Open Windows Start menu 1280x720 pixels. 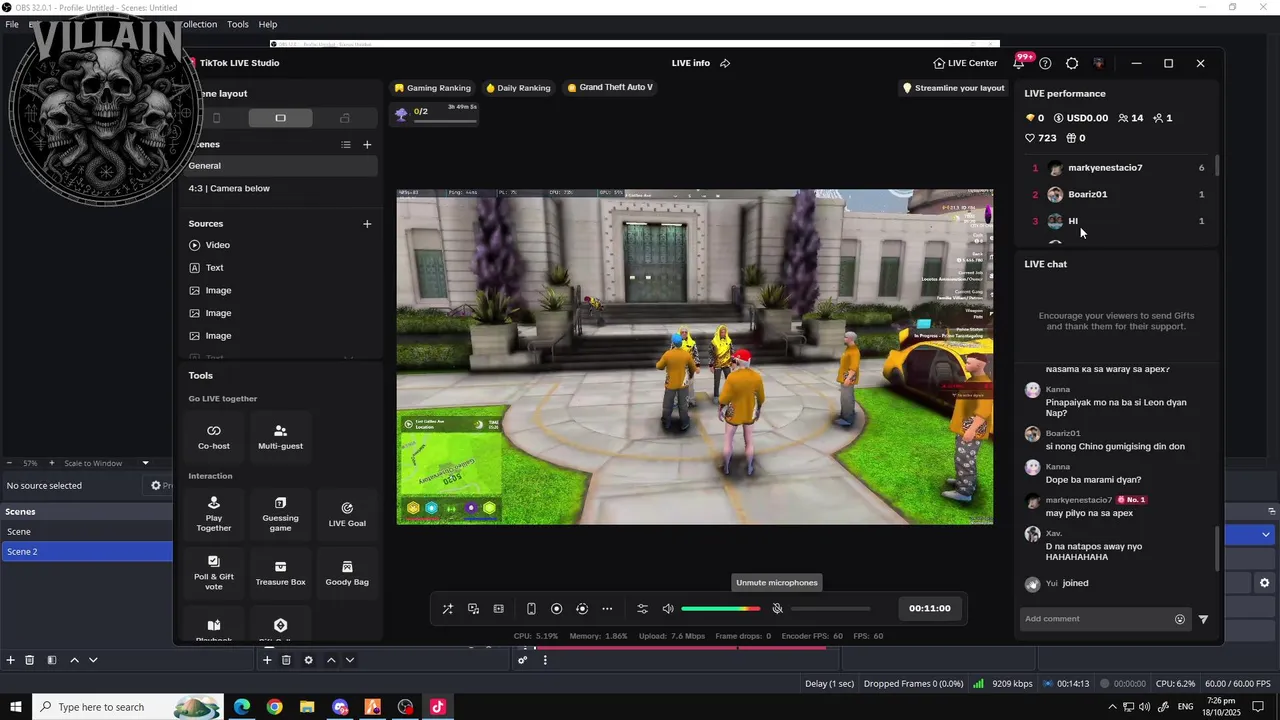16,707
